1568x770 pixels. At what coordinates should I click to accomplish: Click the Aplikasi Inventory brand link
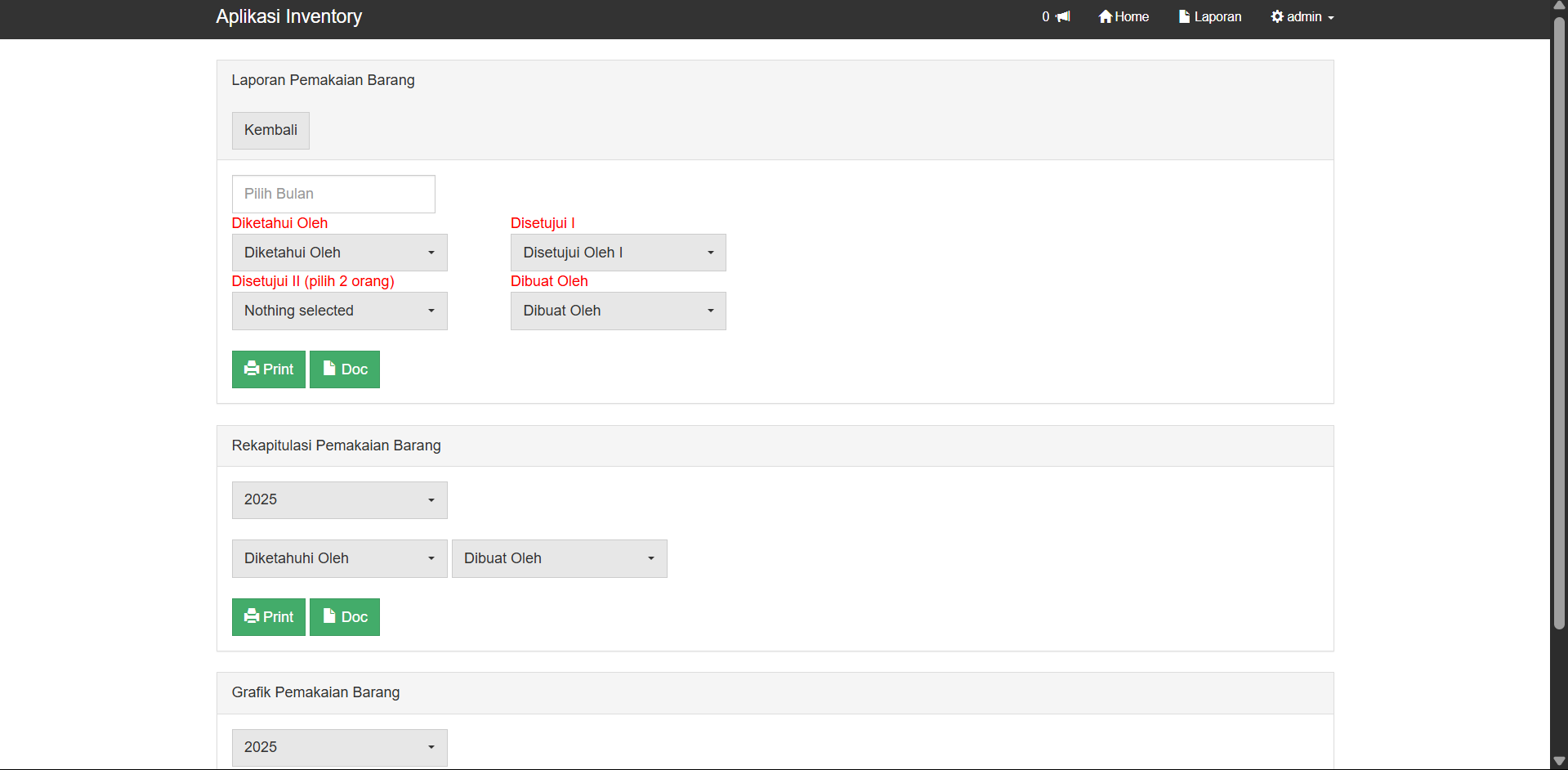tap(288, 16)
